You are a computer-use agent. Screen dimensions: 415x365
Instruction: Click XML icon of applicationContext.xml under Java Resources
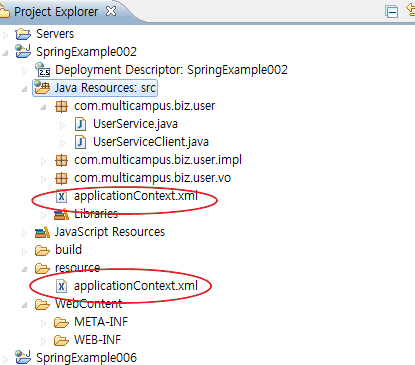(x=61, y=196)
